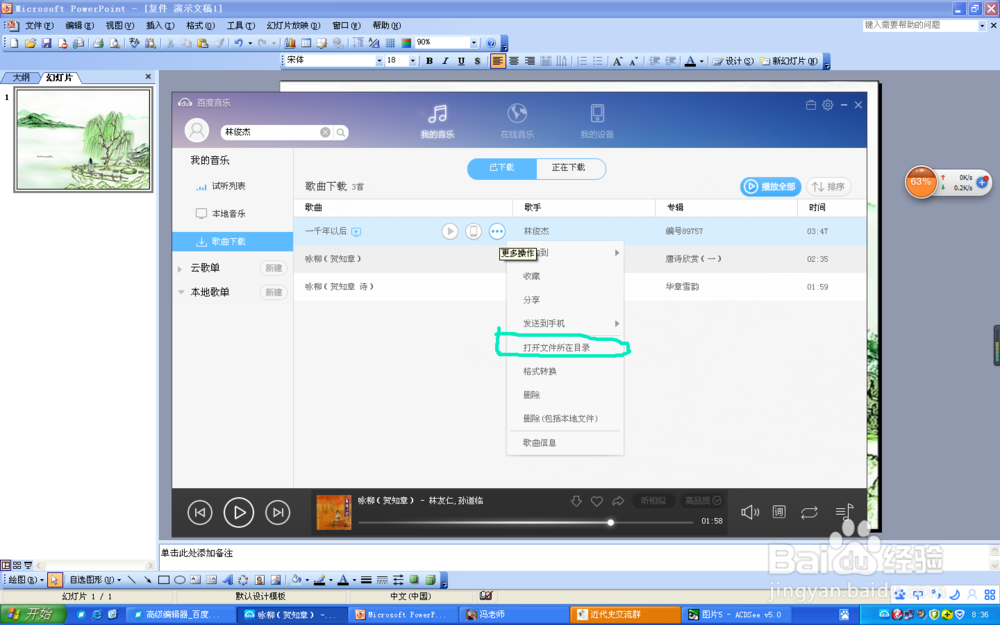Open Baidu Music settings gear icon
Image resolution: width=1000 pixels, height=625 pixels.
click(828, 105)
